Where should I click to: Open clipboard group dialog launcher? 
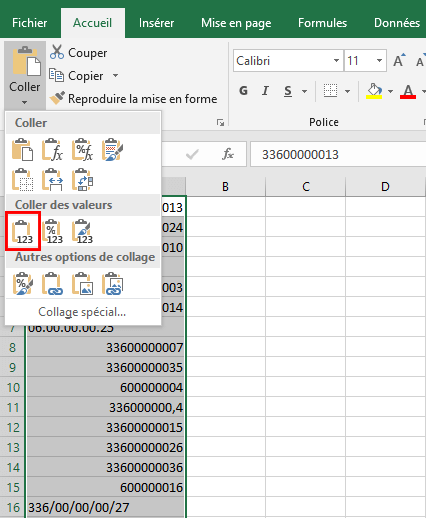(220, 122)
